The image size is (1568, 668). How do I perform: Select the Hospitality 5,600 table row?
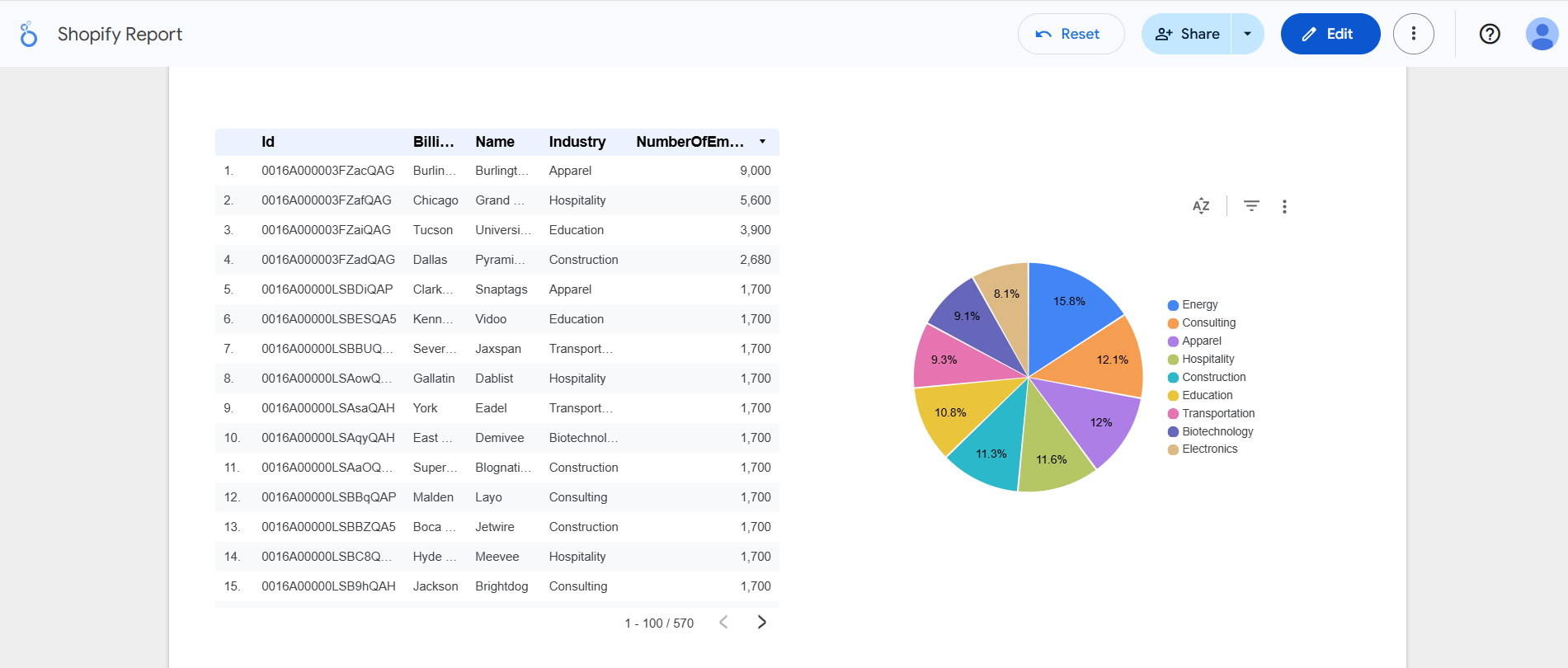click(x=497, y=200)
